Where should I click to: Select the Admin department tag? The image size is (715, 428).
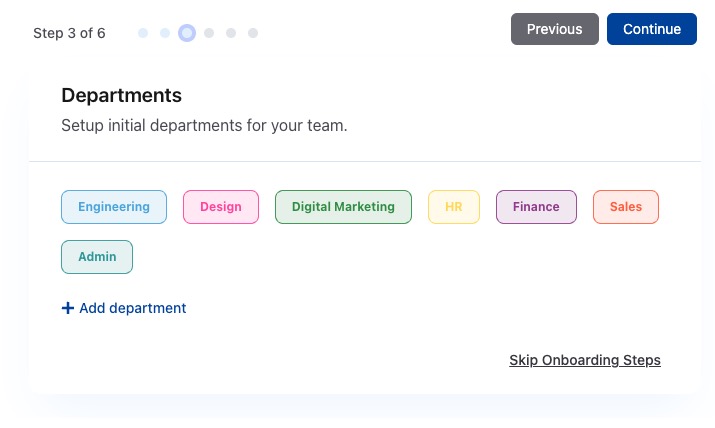pyautogui.click(x=97, y=257)
